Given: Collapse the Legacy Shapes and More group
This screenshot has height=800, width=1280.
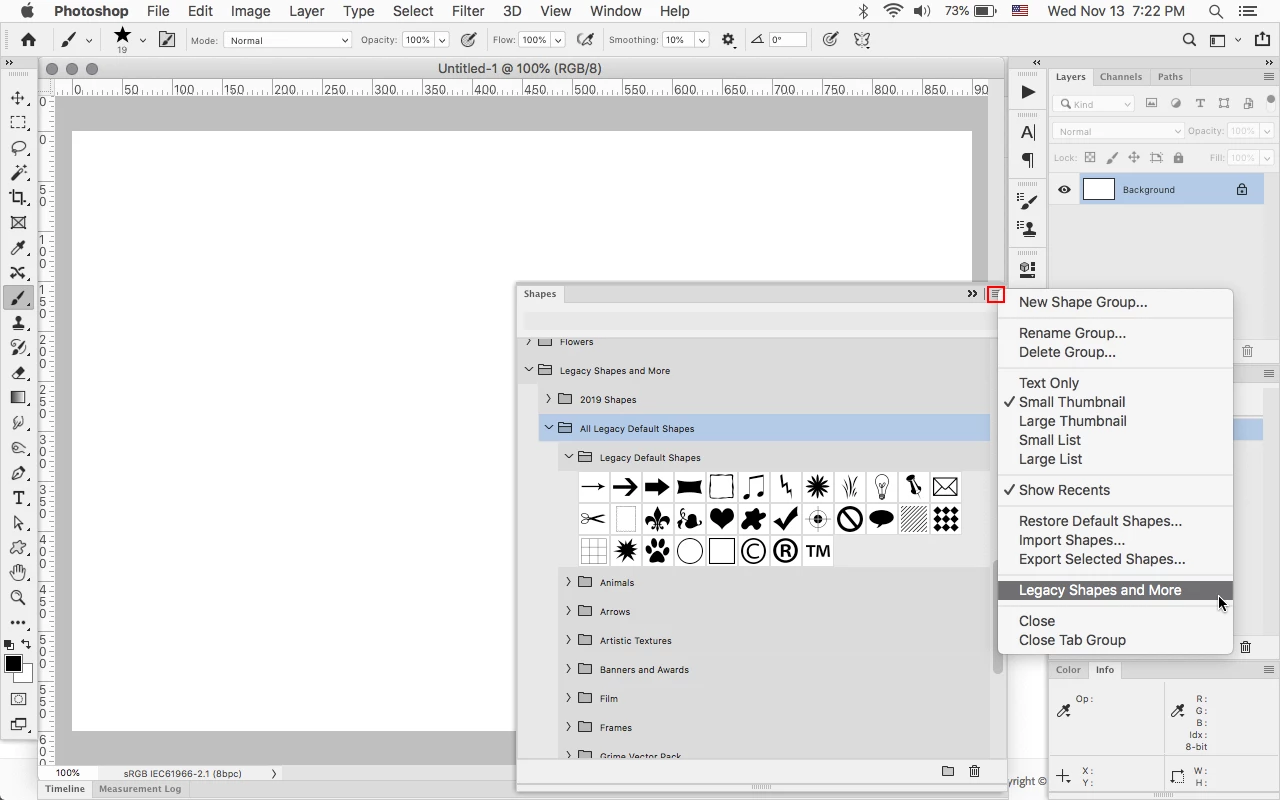Looking at the screenshot, I should 529,370.
